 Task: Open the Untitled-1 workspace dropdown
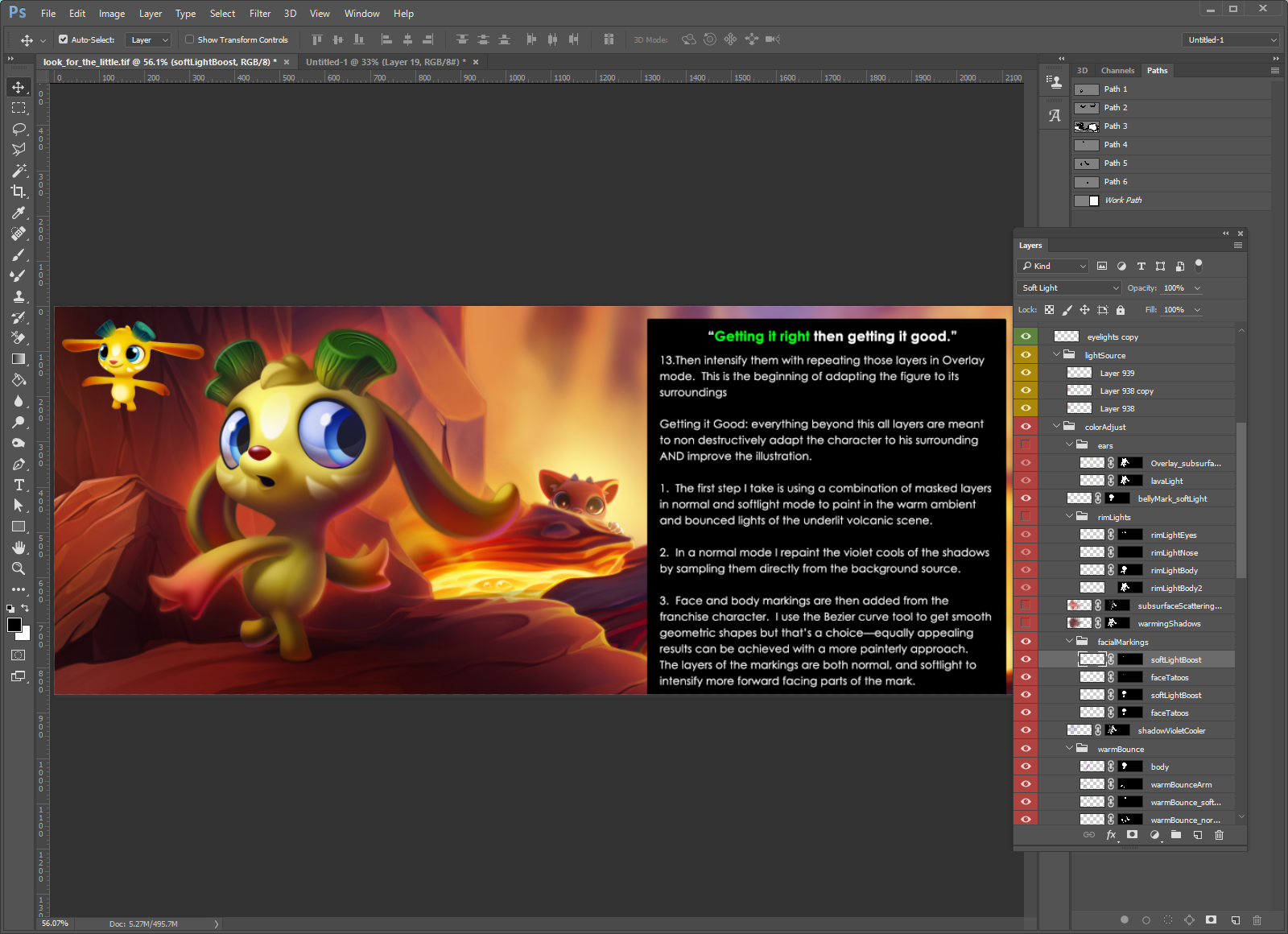[1232, 39]
